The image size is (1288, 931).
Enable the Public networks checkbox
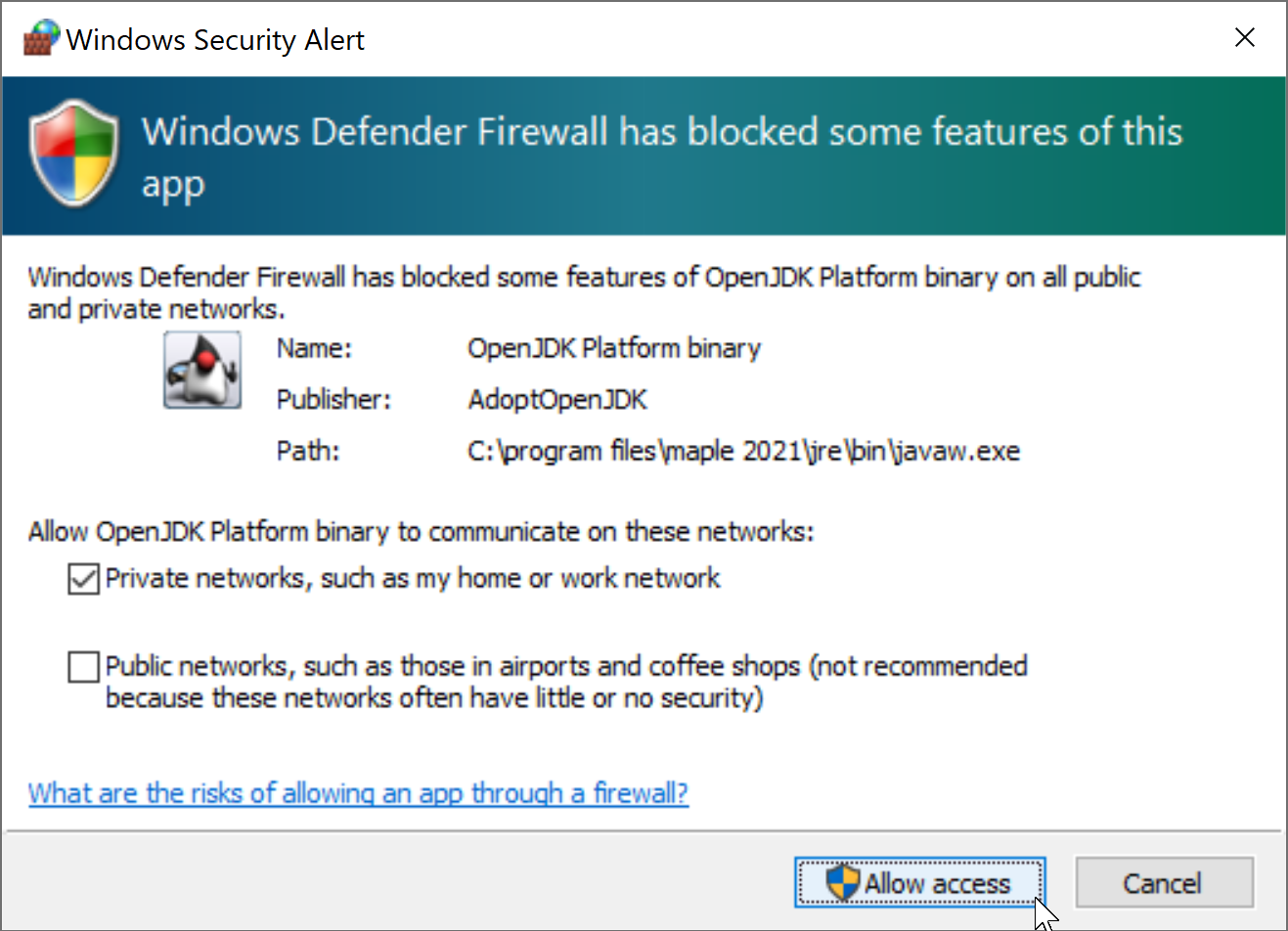coord(84,667)
